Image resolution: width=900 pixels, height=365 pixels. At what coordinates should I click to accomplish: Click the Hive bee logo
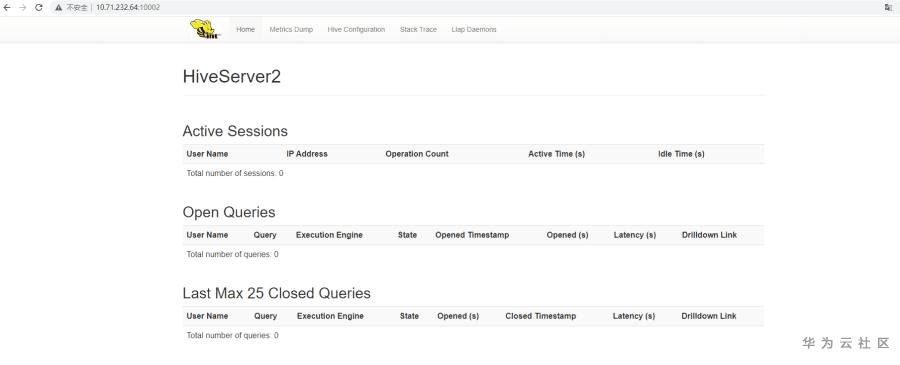206,29
